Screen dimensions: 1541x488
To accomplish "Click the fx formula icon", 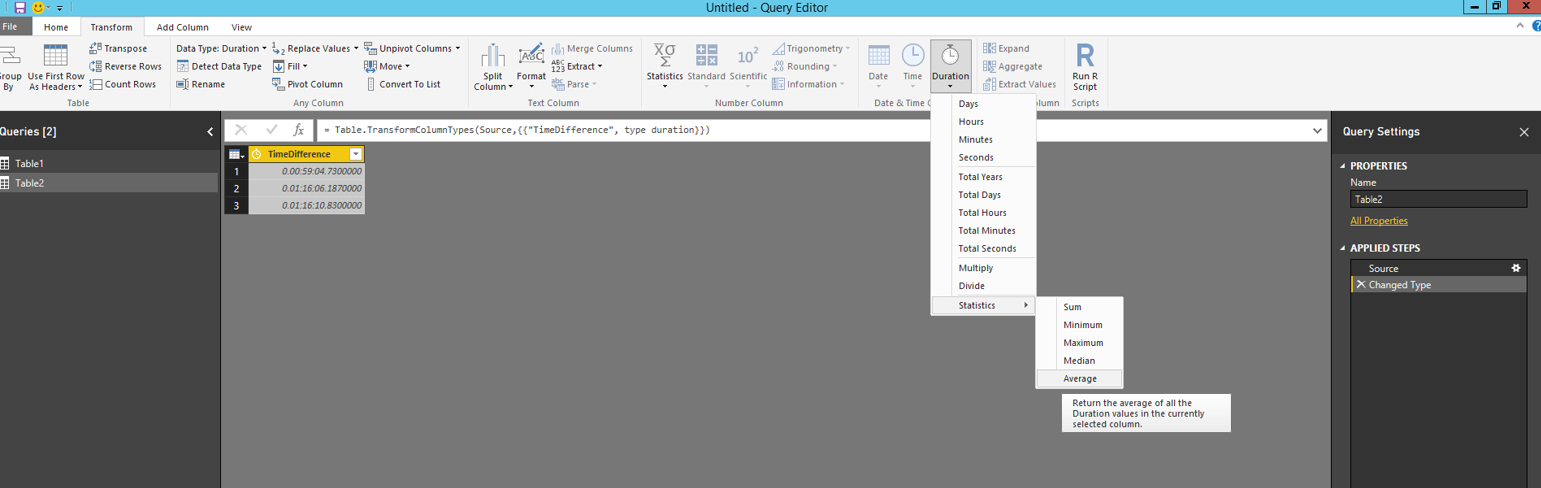I will [298, 130].
